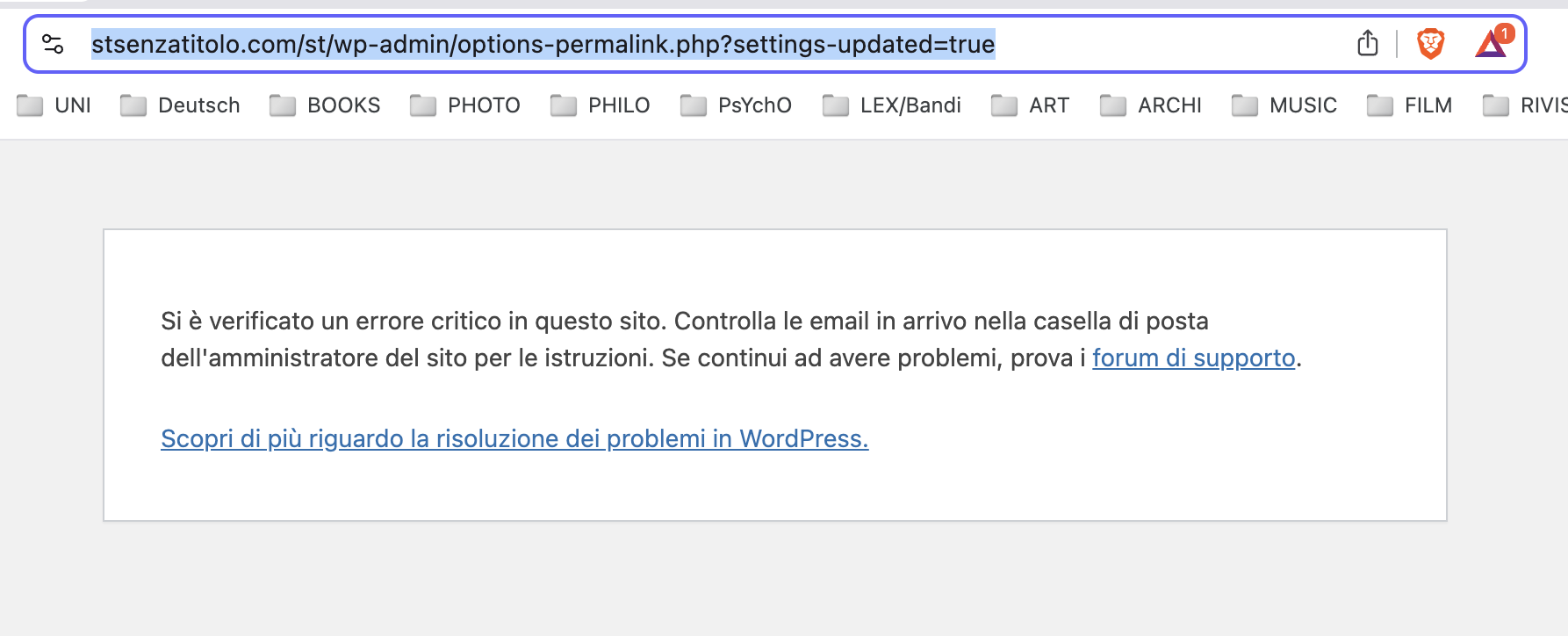Open the ART bookmark folder
Screen dimensions: 1568x636
click(1030, 105)
